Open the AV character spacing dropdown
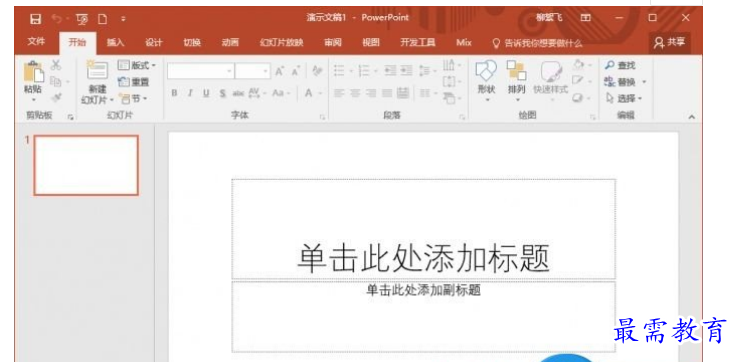735x362 pixels. [x=256, y=93]
